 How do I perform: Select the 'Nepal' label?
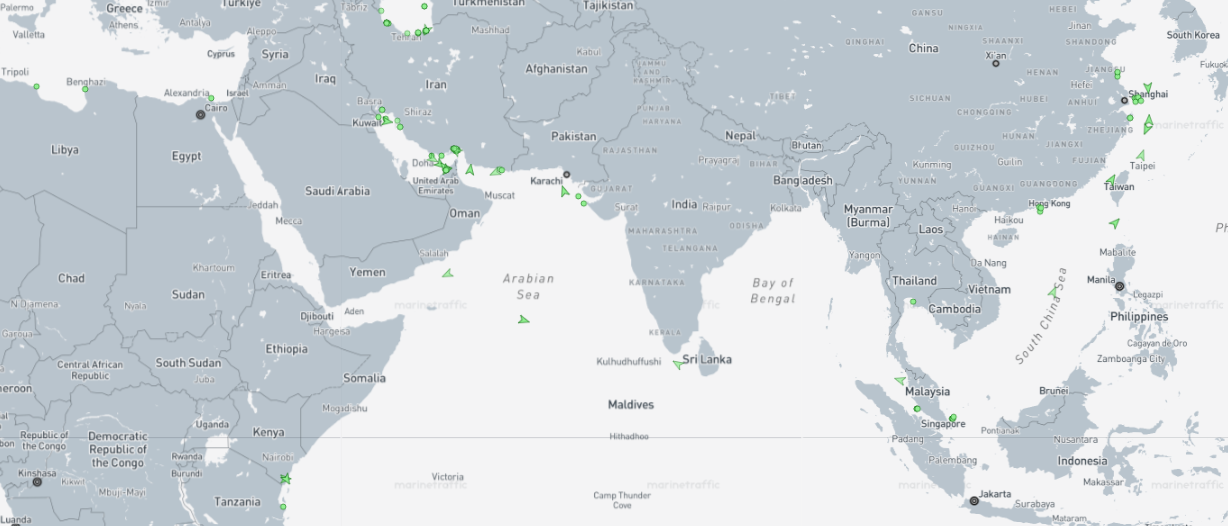pos(741,135)
